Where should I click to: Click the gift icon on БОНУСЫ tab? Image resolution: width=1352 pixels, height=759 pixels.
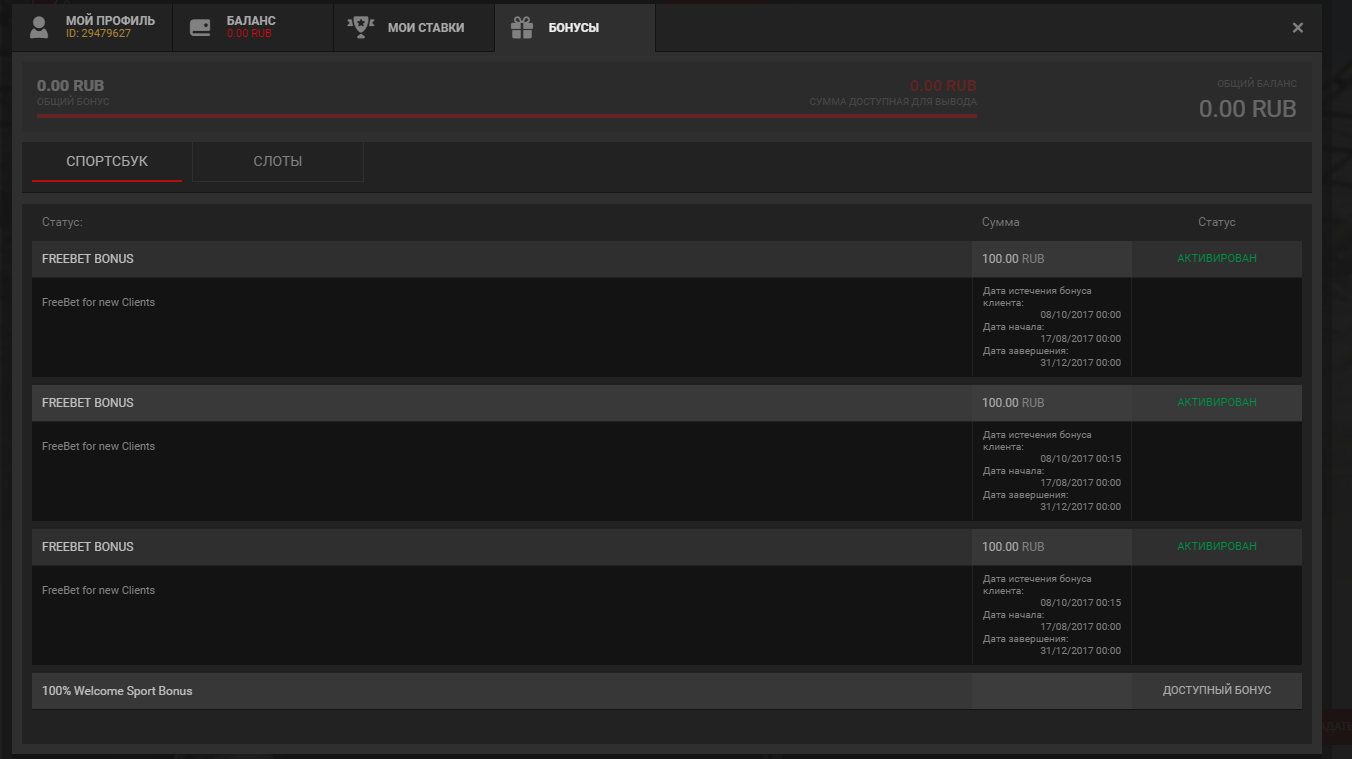[521, 27]
